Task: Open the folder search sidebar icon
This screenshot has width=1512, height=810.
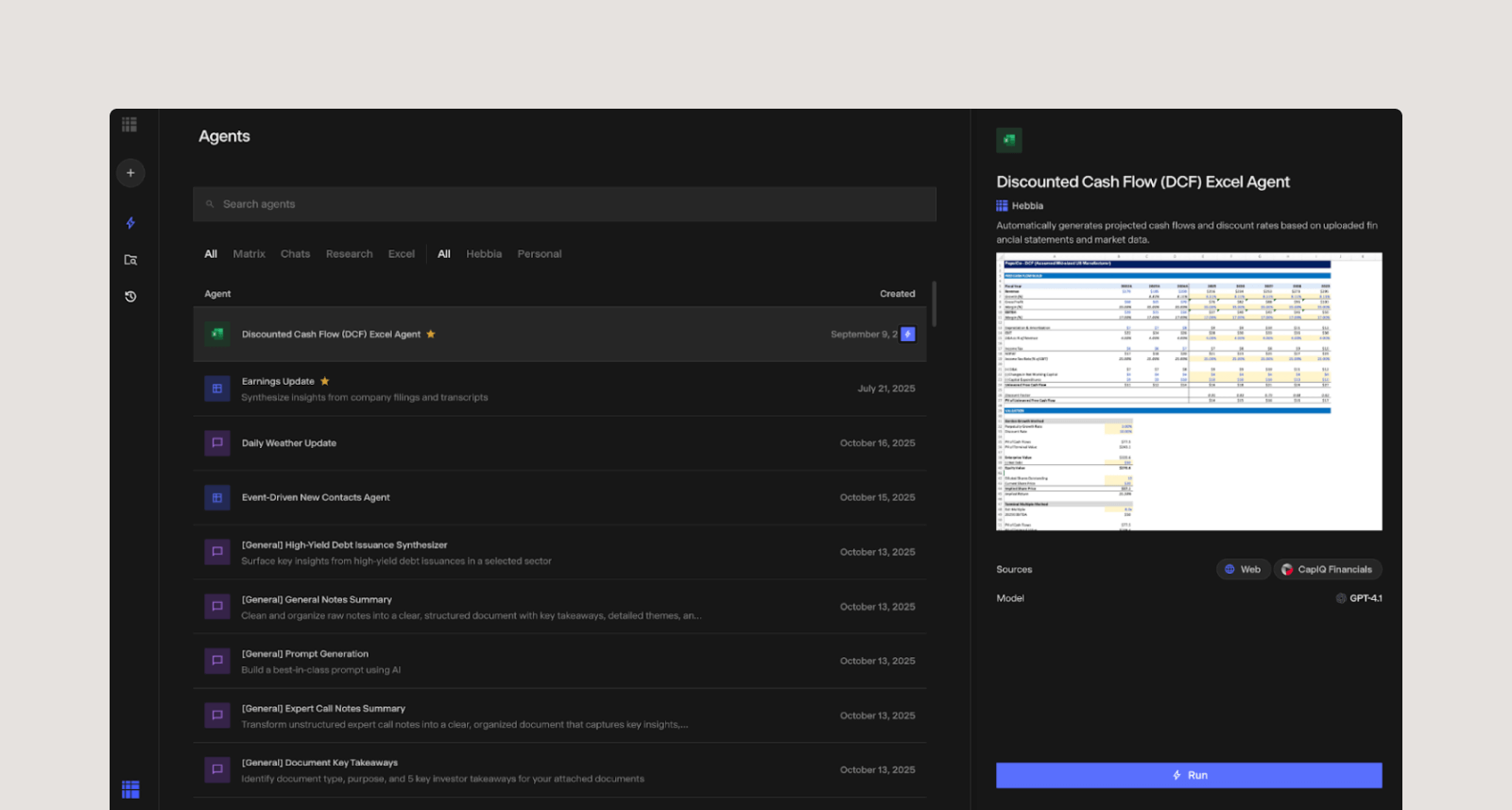Action: 130,260
